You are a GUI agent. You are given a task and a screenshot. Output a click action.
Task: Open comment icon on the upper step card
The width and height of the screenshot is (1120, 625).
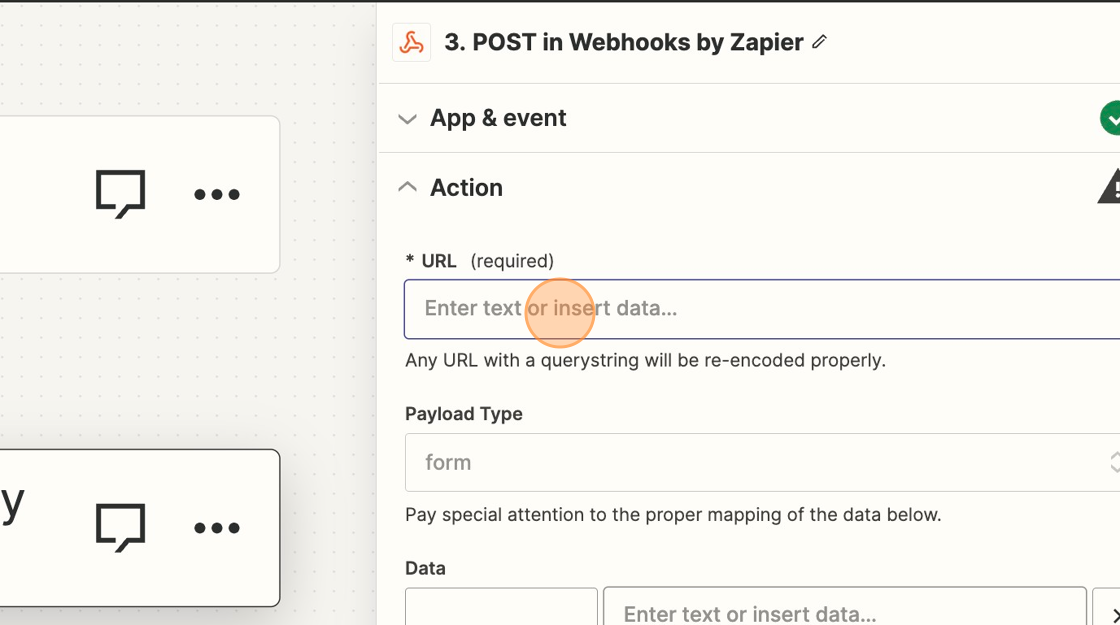pos(121,194)
